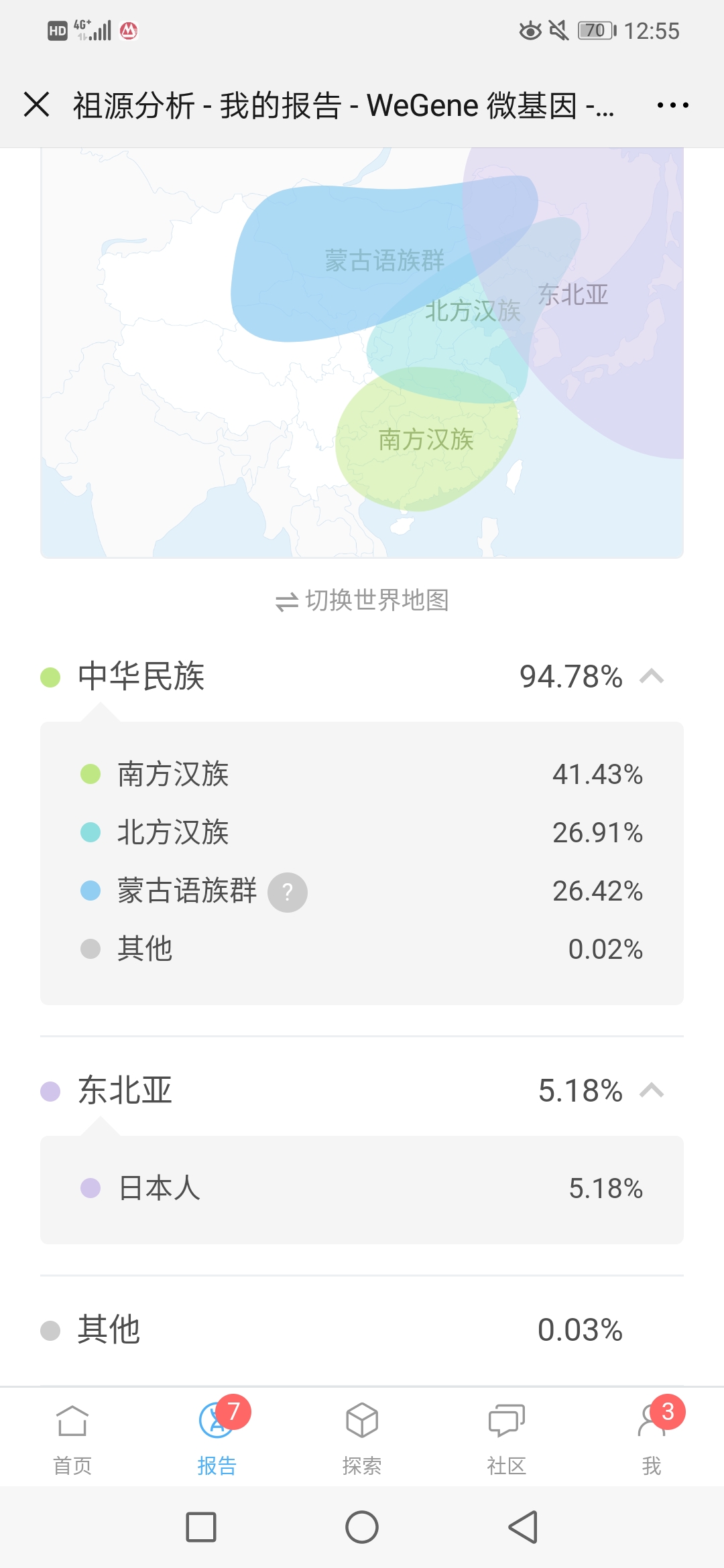724x1568 pixels.
Task: Close the WeGene report page with X
Action: click(x=36, y=105)
